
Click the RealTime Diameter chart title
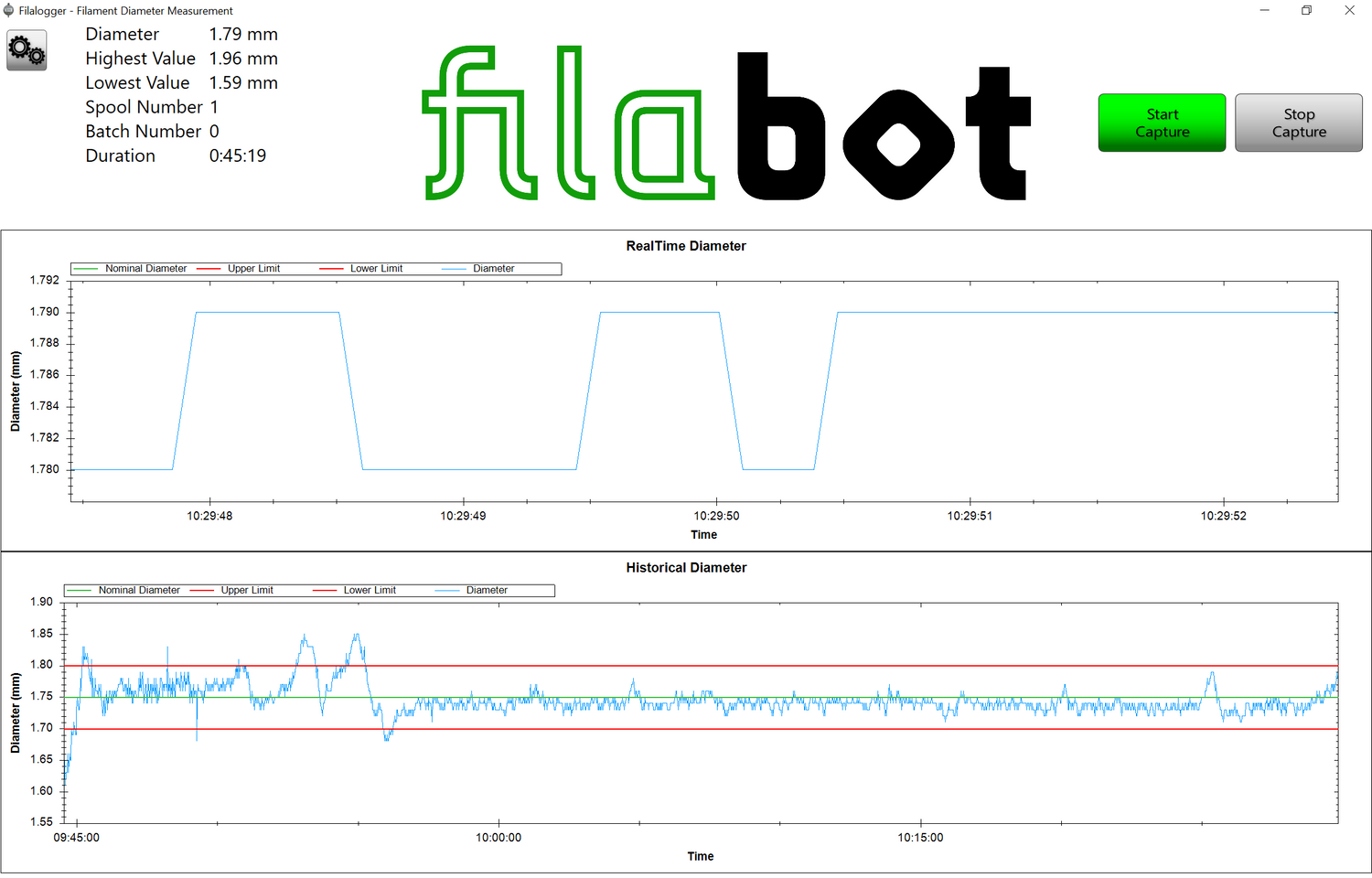686,246
